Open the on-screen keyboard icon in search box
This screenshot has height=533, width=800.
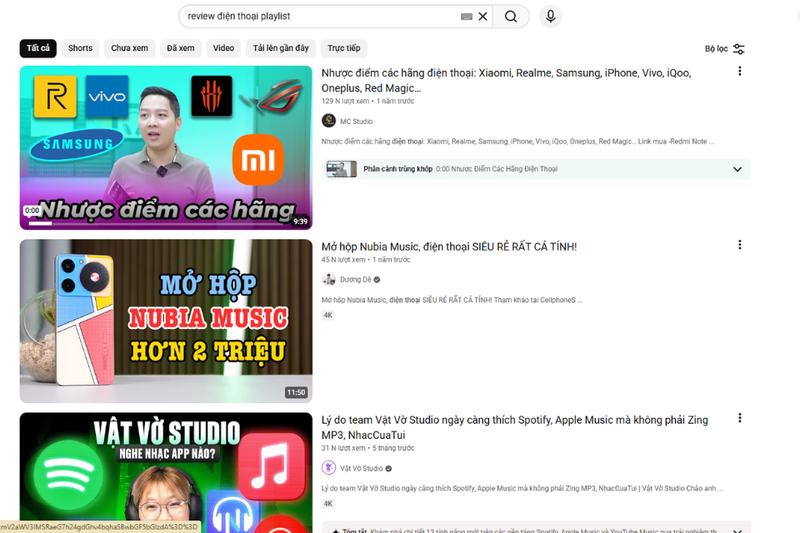(x=466, y=16)
